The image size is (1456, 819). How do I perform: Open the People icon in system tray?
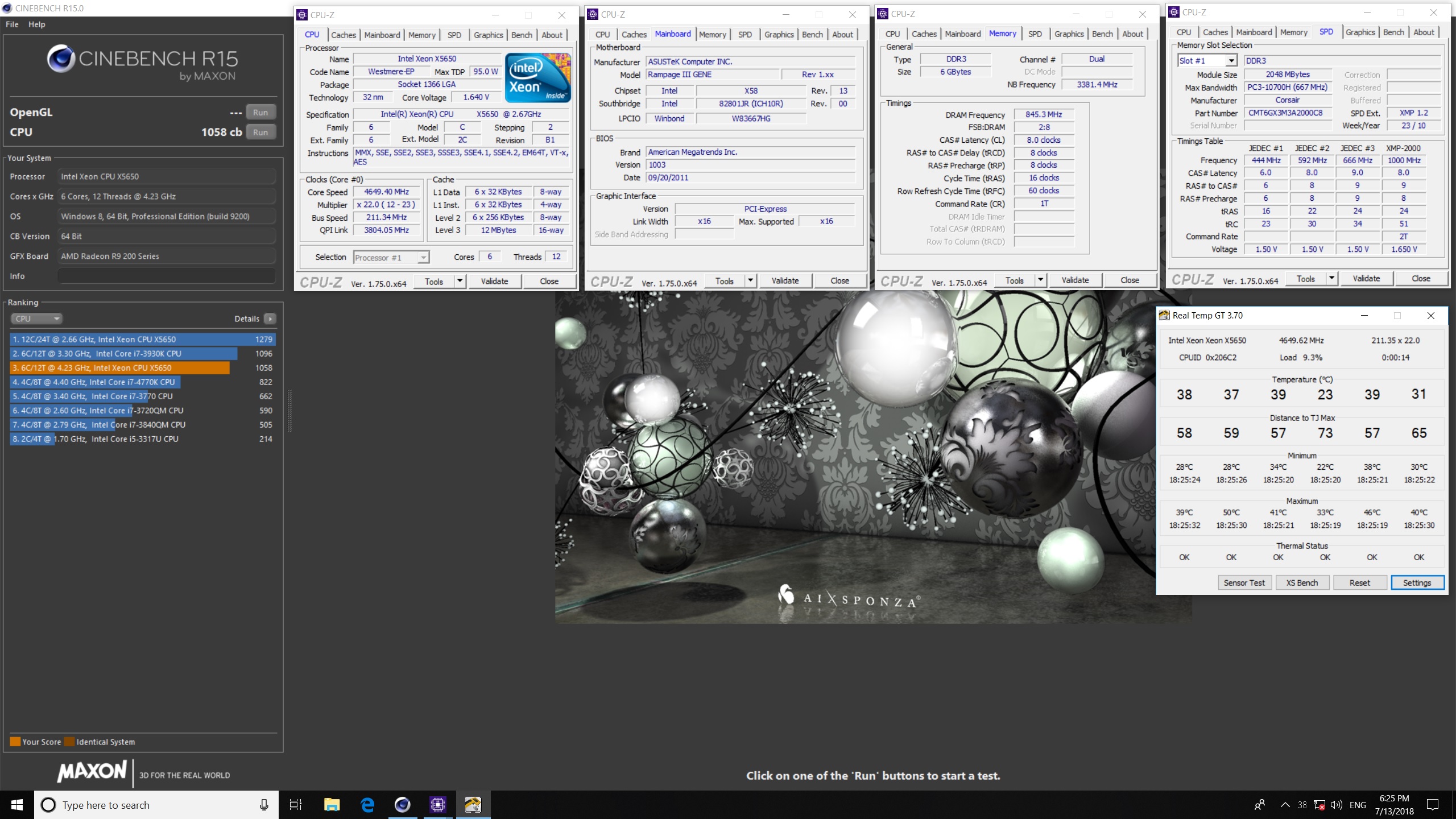pos(1260,805)
